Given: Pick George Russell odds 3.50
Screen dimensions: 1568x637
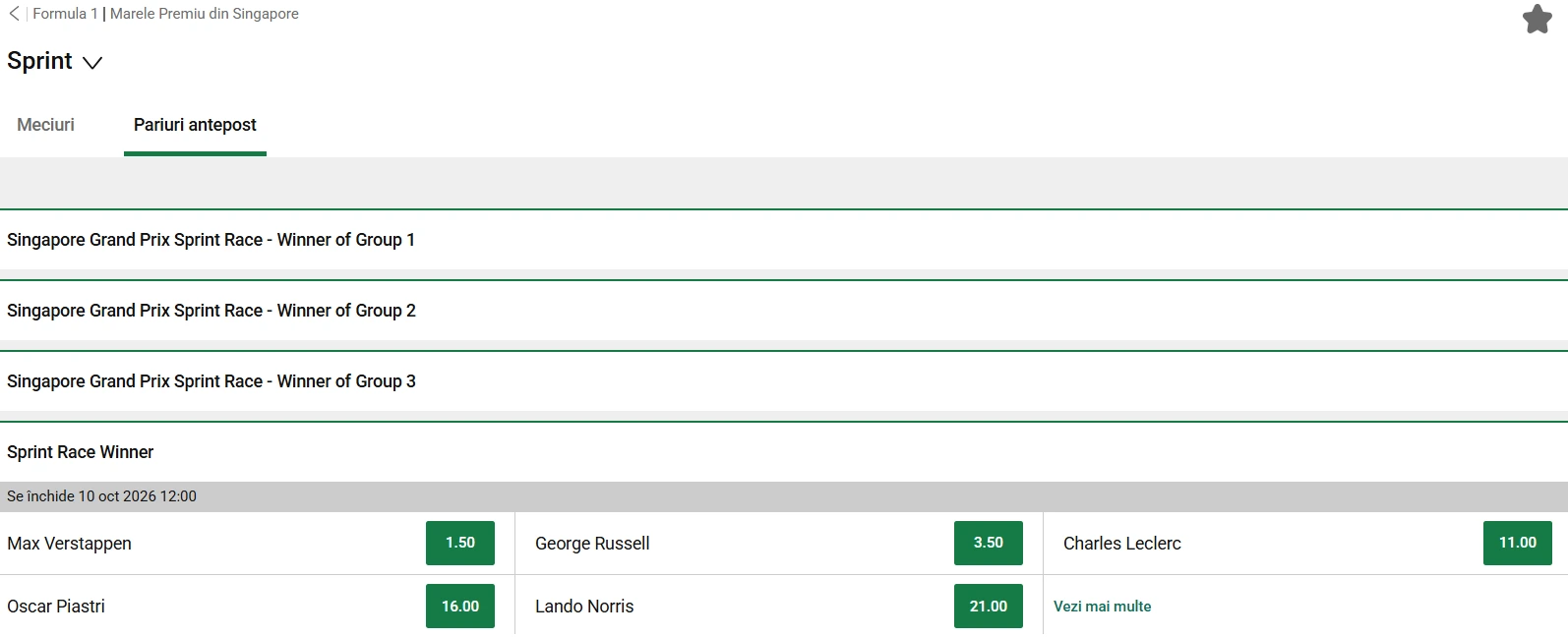Looking at the screenshot, I should 989,543.
